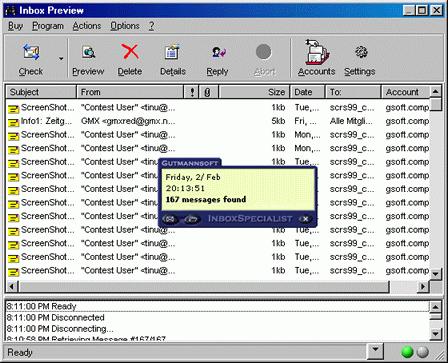Sort by the From column header

coord(130,92)
